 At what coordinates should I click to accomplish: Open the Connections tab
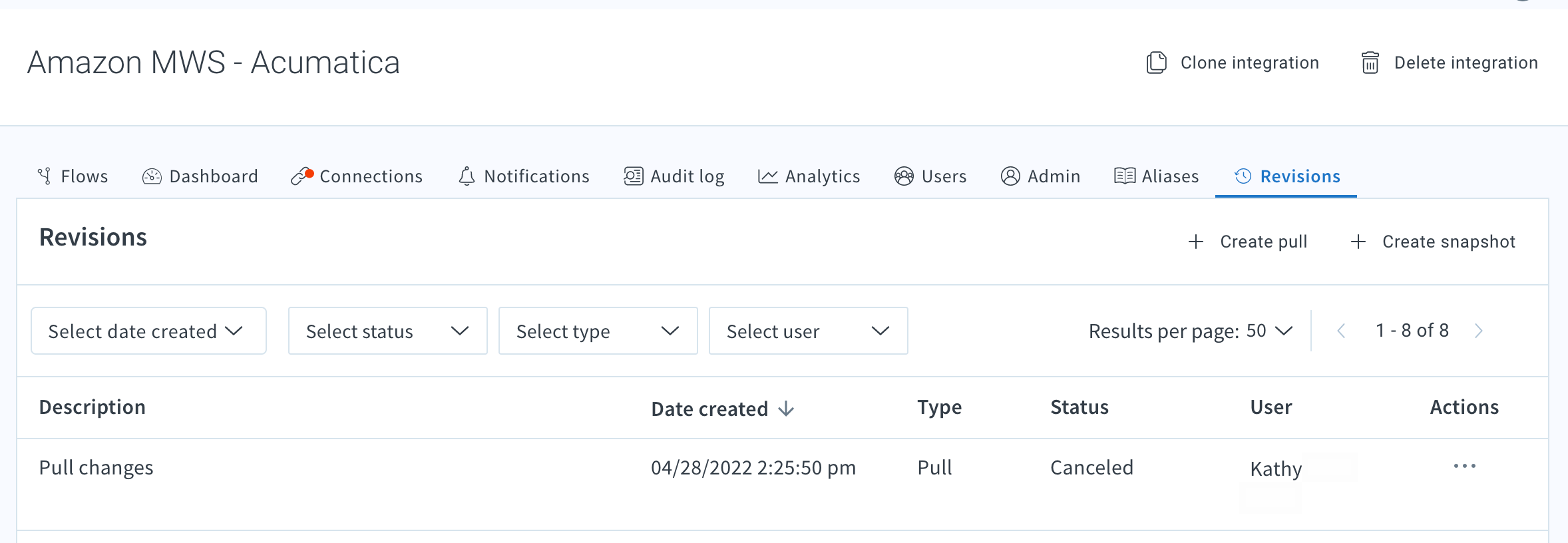(357, 176)
